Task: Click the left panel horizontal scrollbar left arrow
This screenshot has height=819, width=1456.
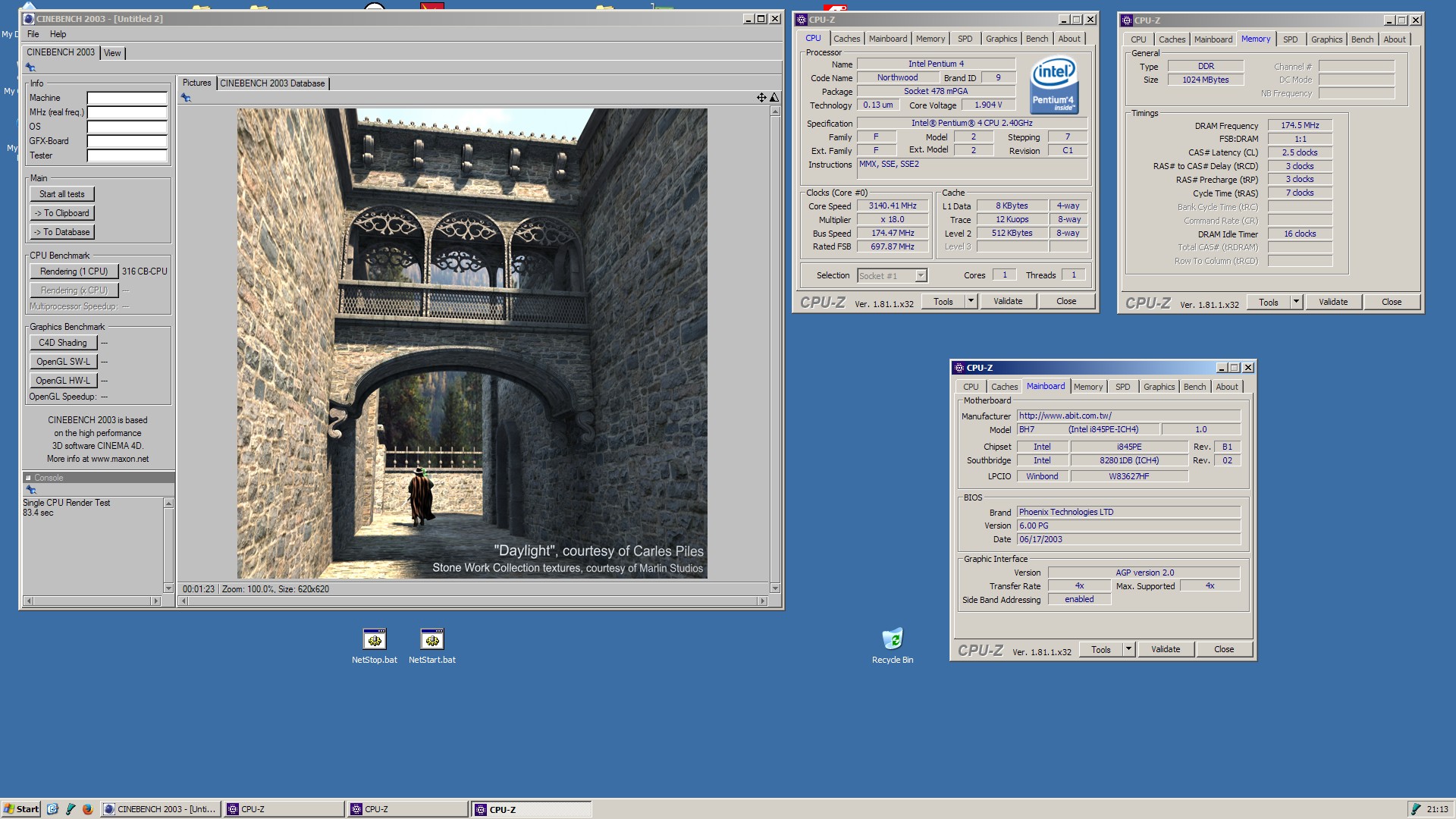Action: (29, 601)
